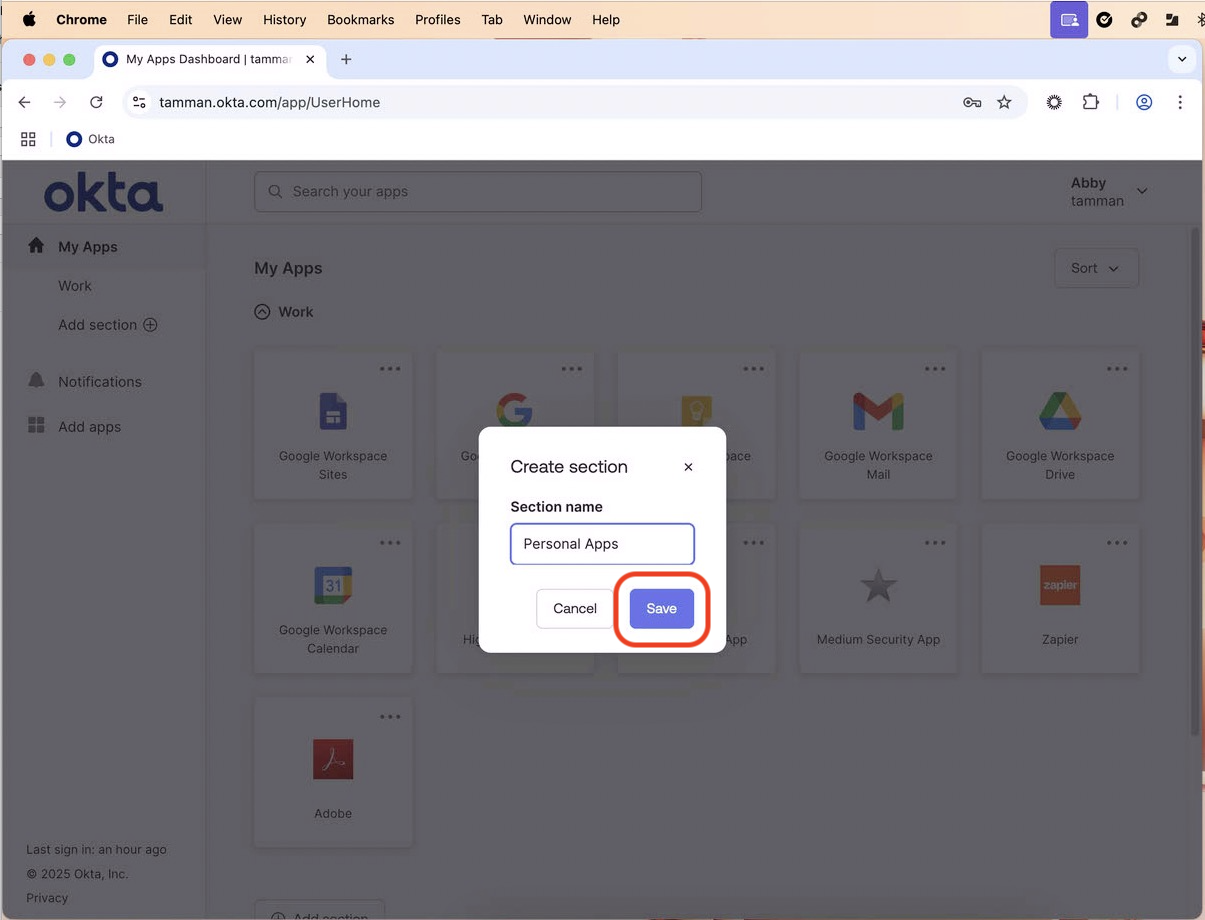Go back with the browser back arrow
Screen dimensions: 1205x920
click(25, 102)
